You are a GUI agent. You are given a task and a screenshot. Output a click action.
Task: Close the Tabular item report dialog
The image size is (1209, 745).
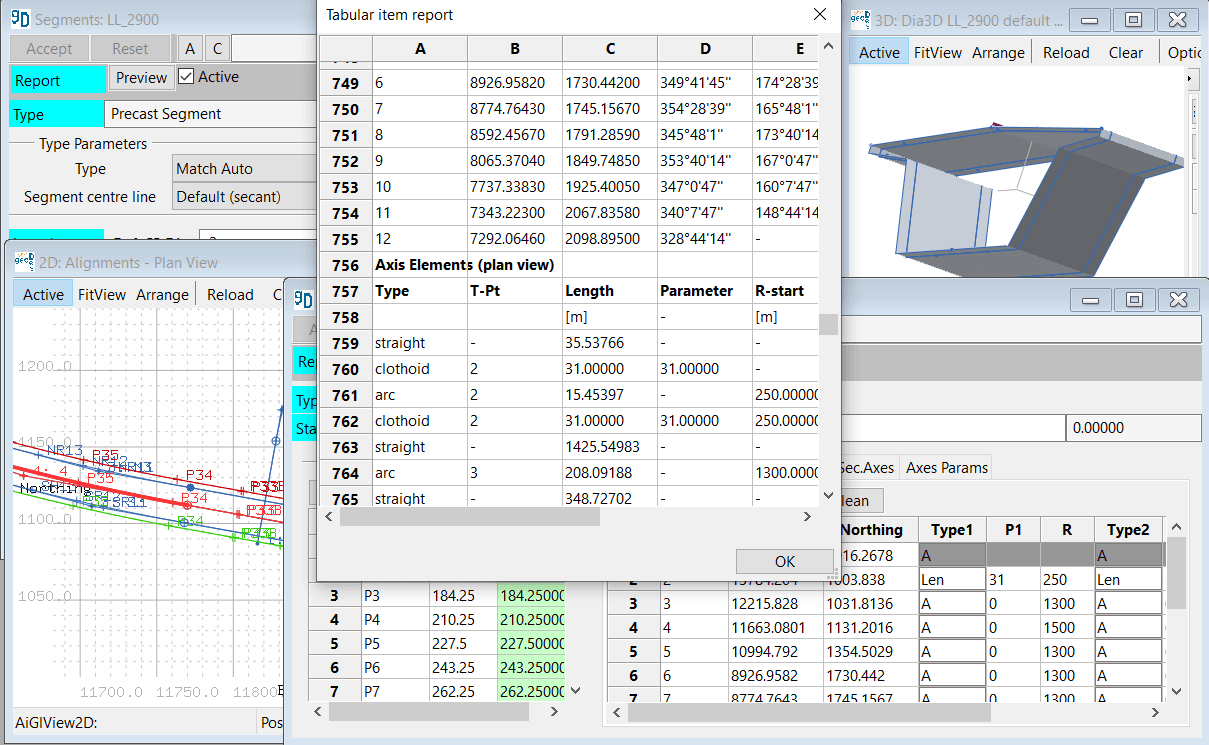pos(820,14)
